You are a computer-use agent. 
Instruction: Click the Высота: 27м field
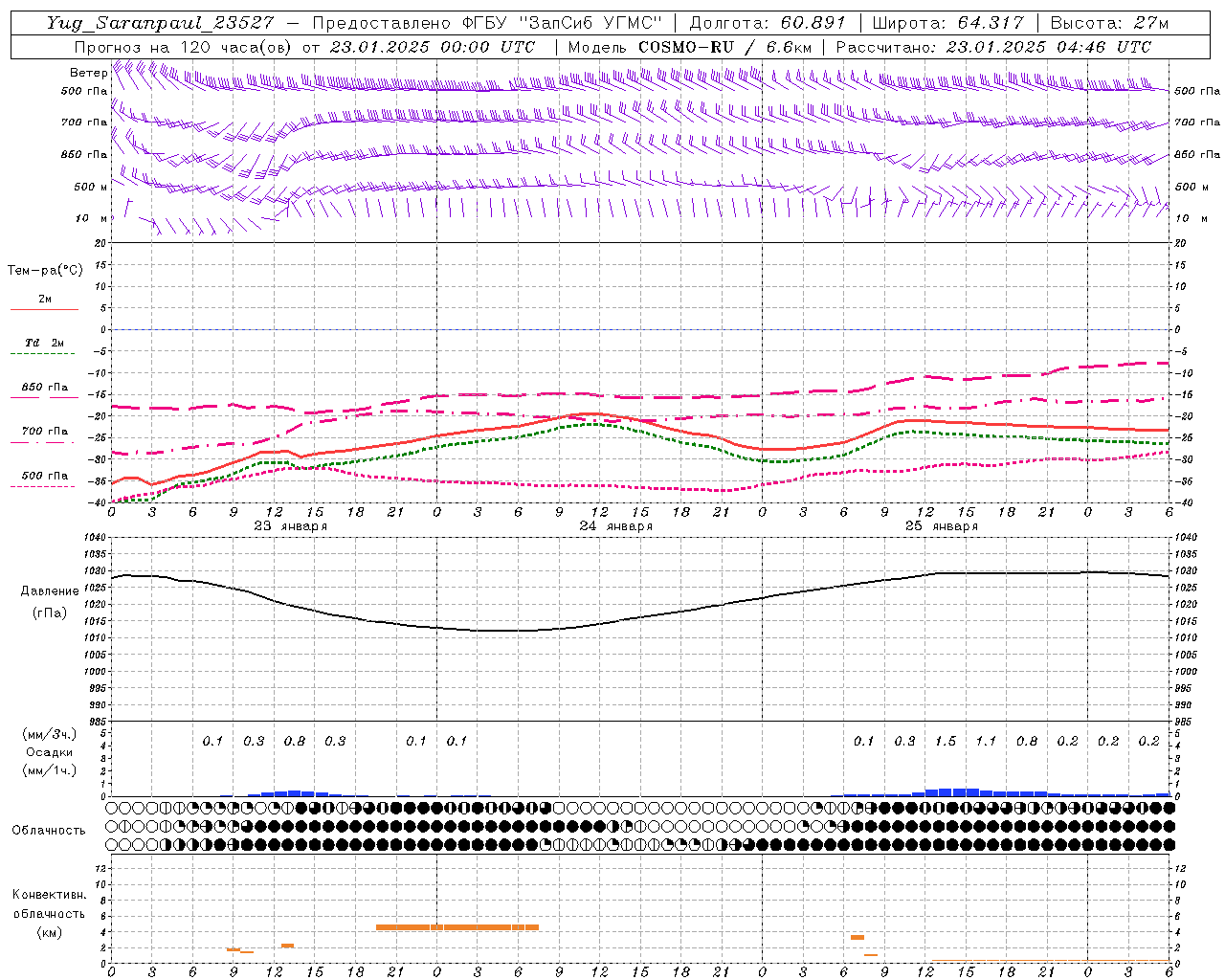[x=1109, y=23]
